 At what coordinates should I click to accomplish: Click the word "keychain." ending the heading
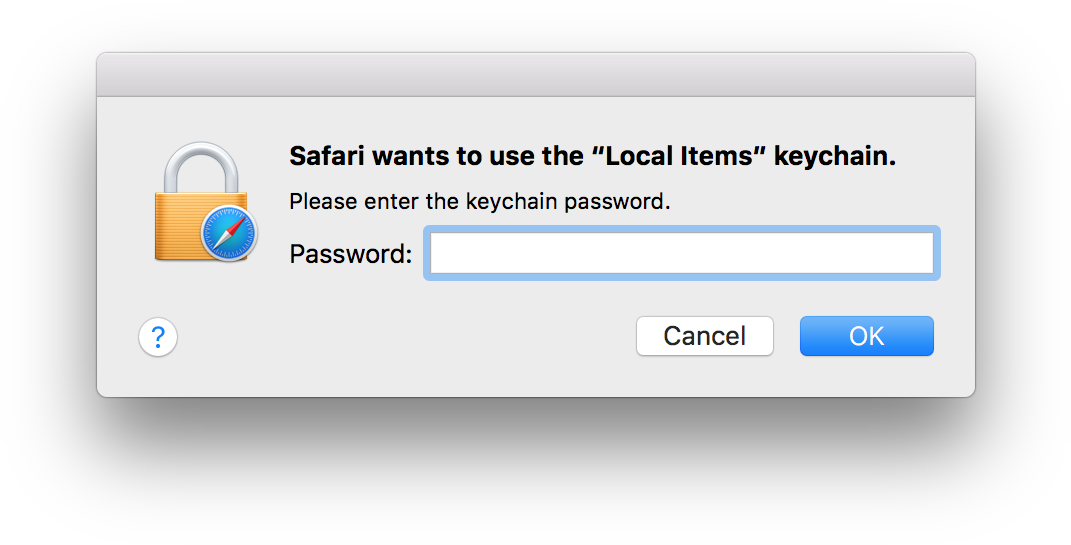pyautogui.click(x=835, y=156)
